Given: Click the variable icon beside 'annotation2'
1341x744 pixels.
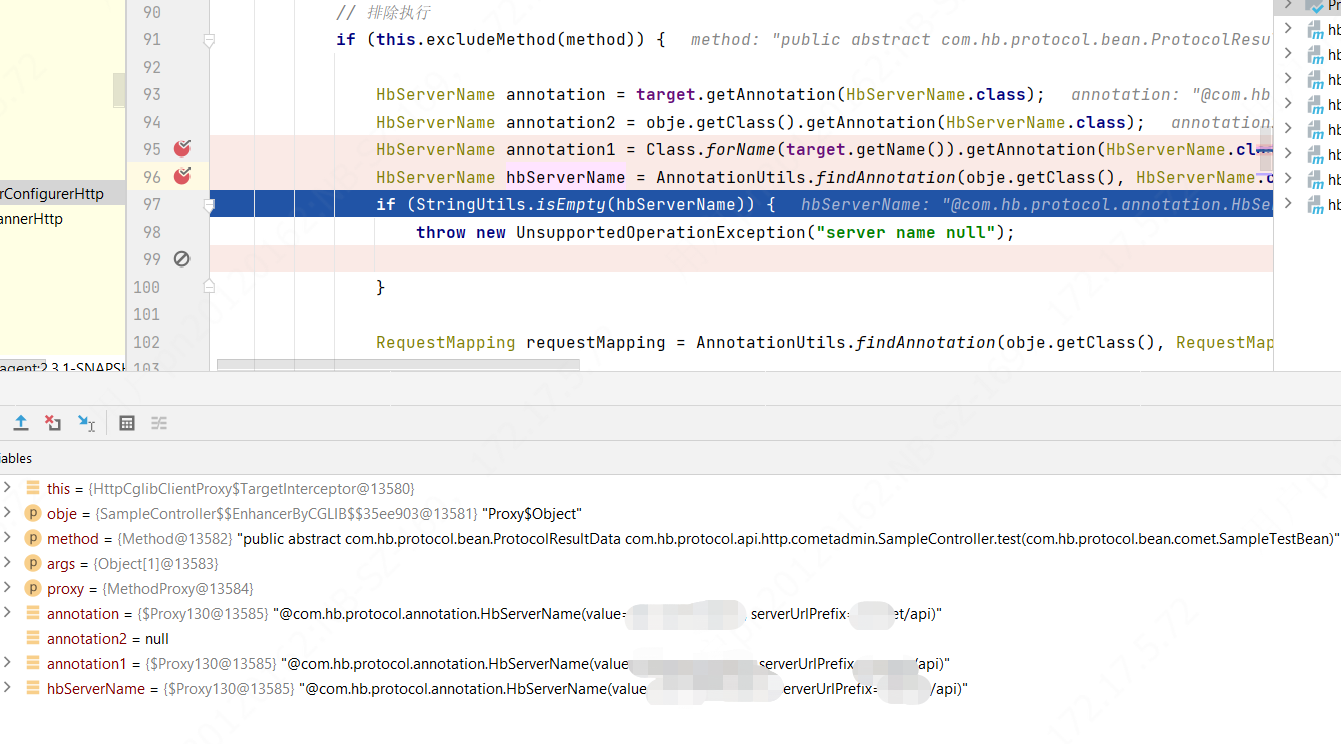Looking at the screenshot, I should point(32,638).
